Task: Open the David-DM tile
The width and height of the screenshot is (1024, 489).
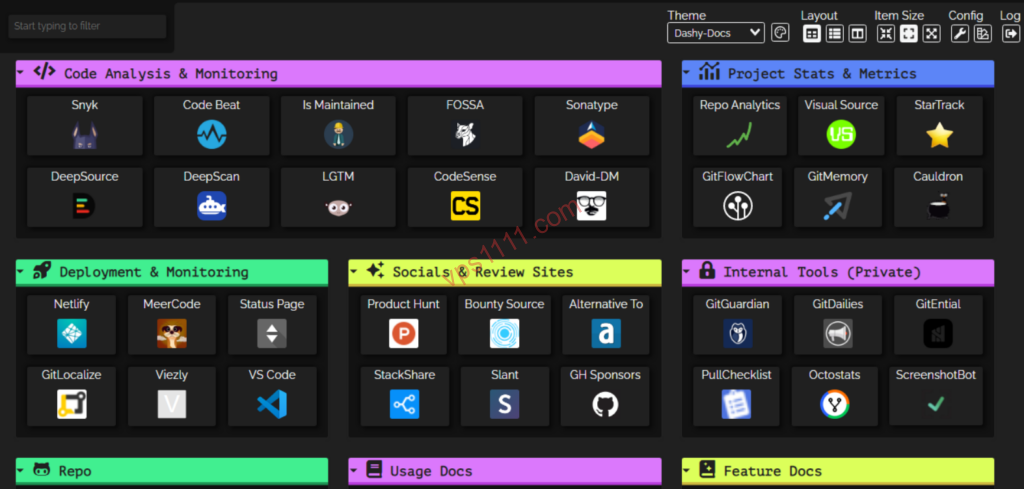Action: point(592,197)
